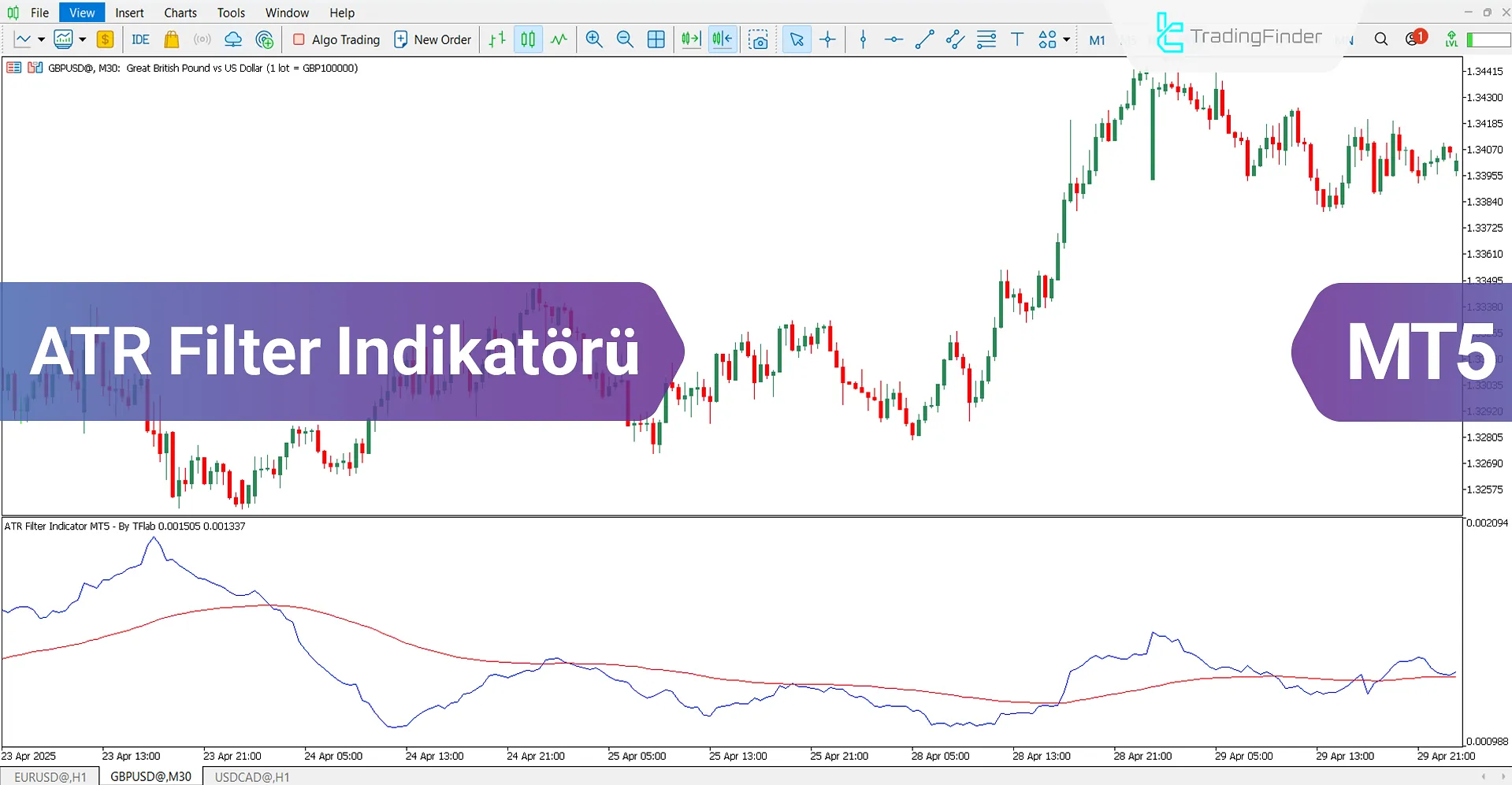Select the candlestick chart type
Screen dimensions: 1512x785
point(527,39)
